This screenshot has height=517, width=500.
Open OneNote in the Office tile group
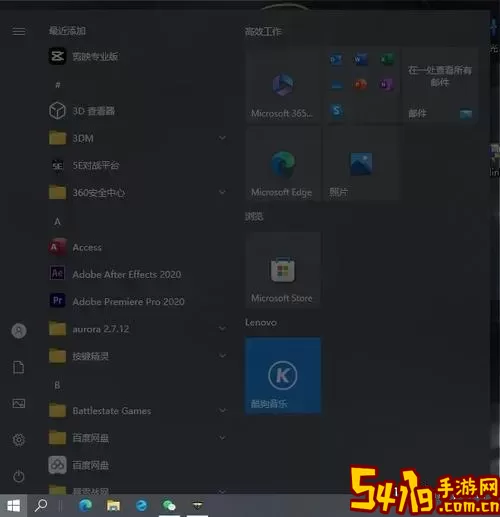click(386, 84)
